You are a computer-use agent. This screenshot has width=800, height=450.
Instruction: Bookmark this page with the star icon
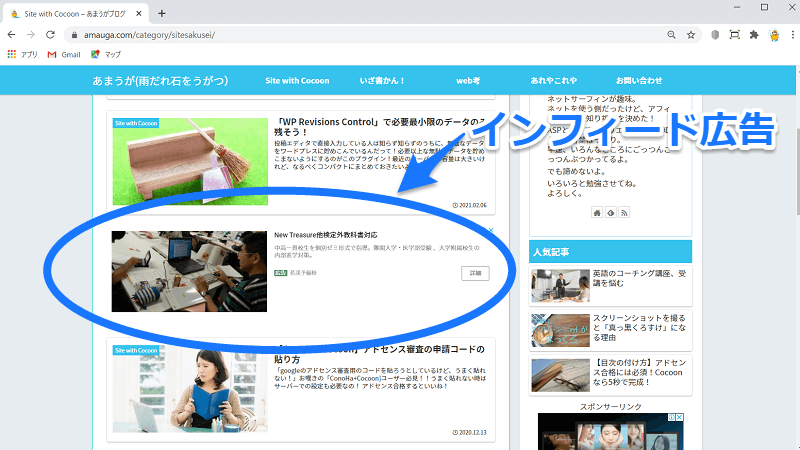point(691,34)
